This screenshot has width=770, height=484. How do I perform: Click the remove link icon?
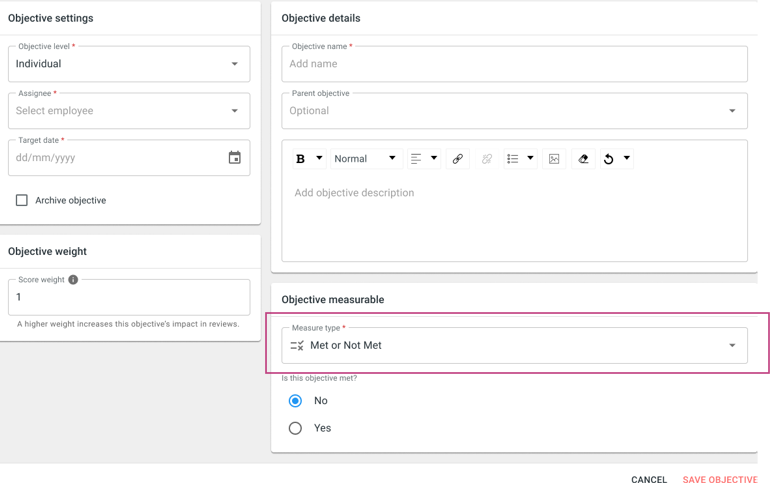pos(487,159)
